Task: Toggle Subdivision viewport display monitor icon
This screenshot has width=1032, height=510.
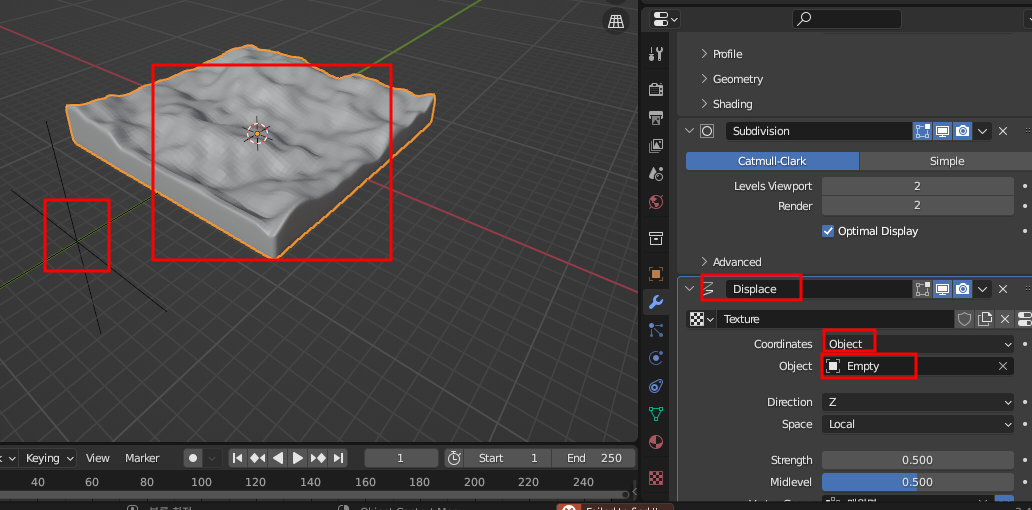Action: (942, 131)
